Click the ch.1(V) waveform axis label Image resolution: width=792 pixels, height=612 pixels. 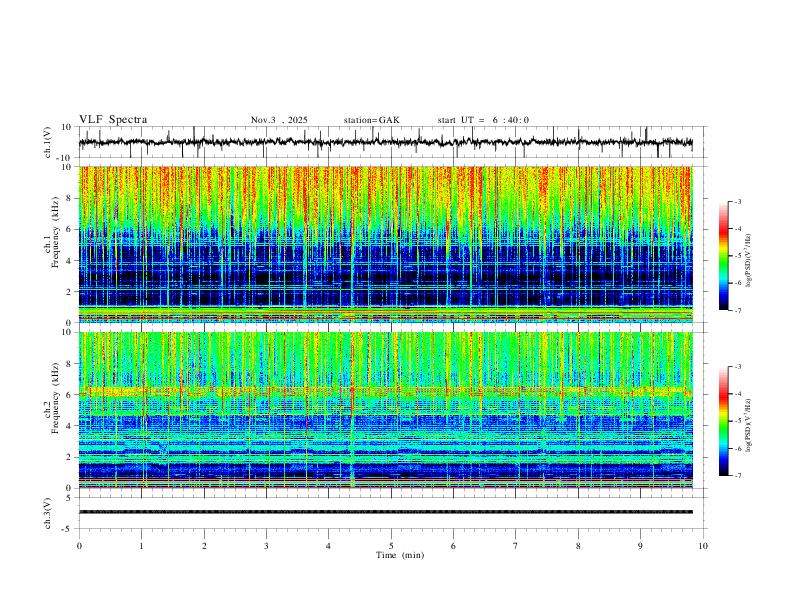pos(48,142)
